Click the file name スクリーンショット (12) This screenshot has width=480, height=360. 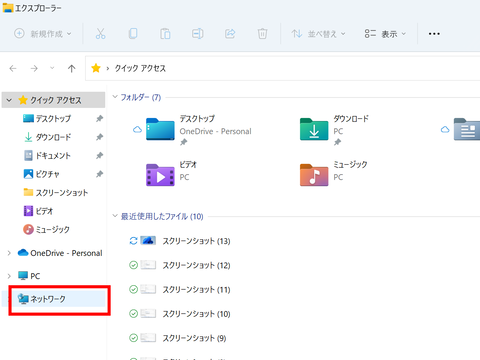point(196,265)
